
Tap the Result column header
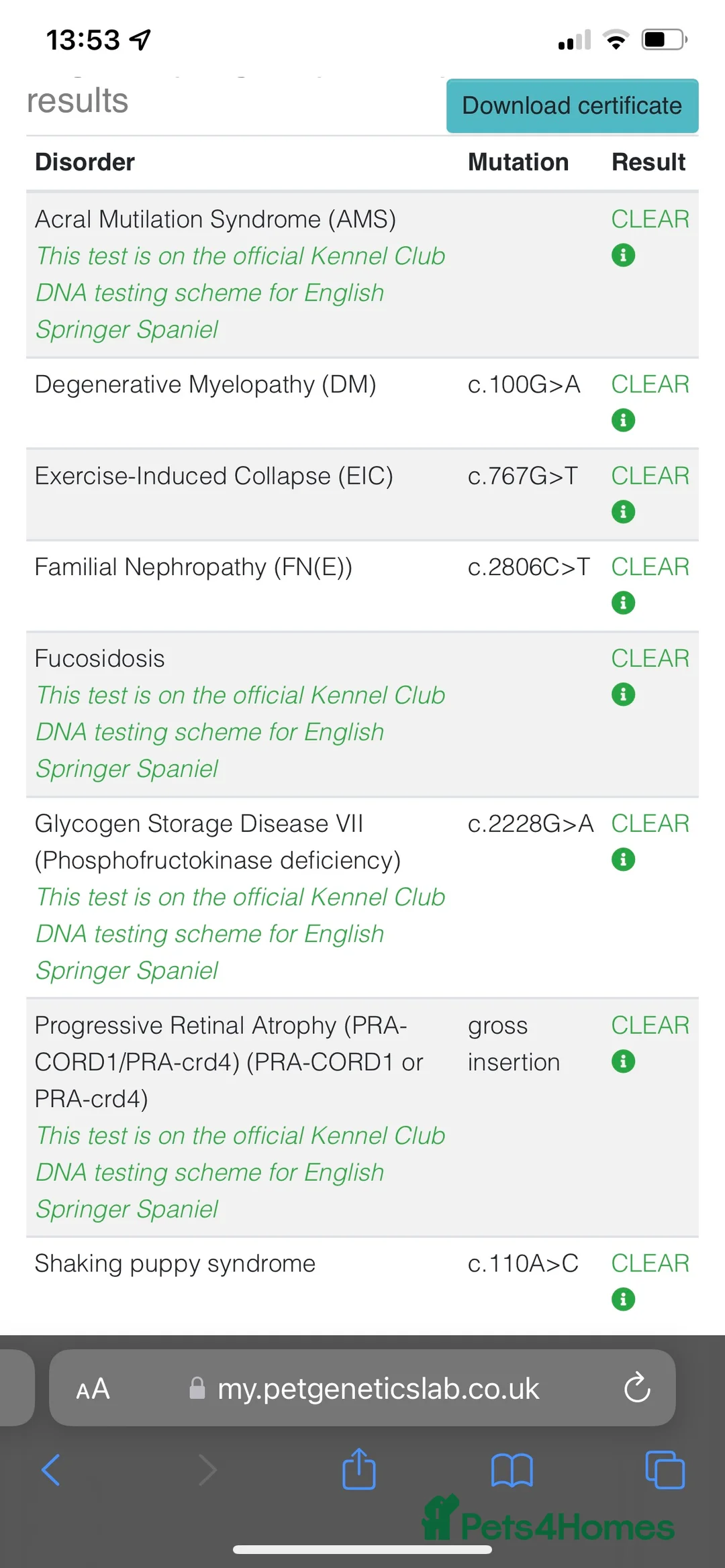pos(648,162)
